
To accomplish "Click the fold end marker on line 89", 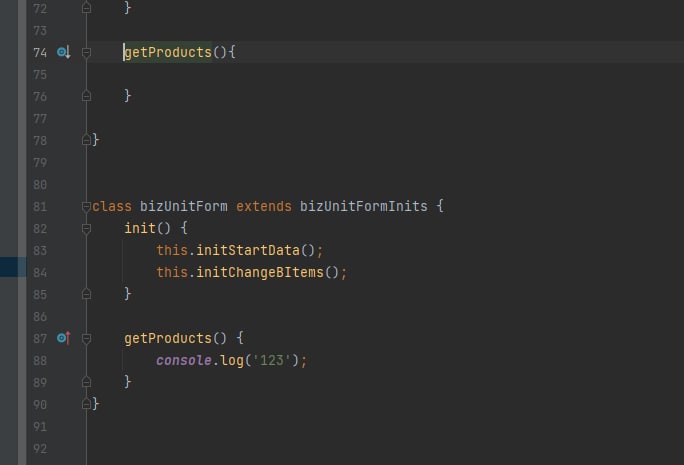I will tap(86, 382).
